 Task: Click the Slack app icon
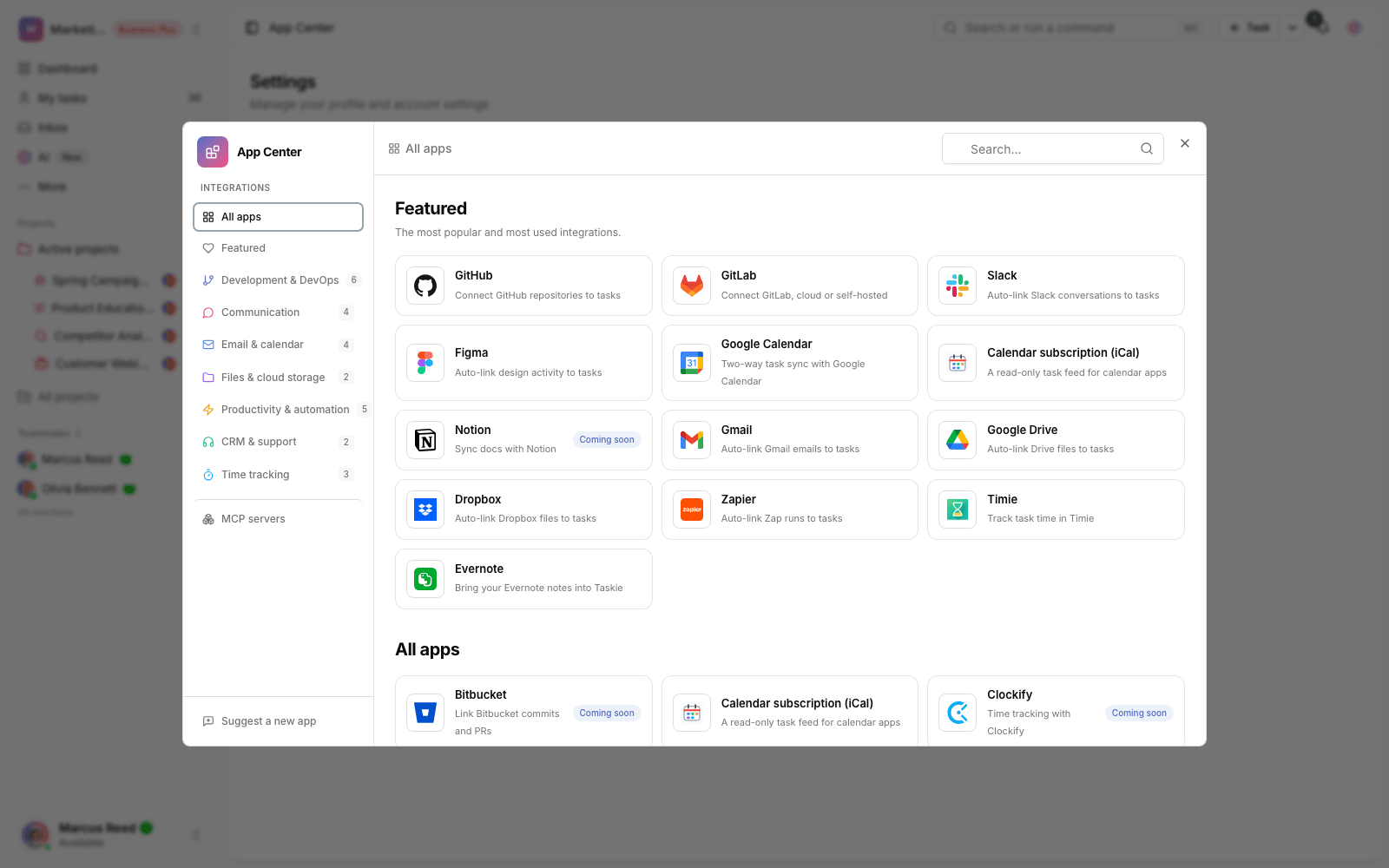coord(958,286)
